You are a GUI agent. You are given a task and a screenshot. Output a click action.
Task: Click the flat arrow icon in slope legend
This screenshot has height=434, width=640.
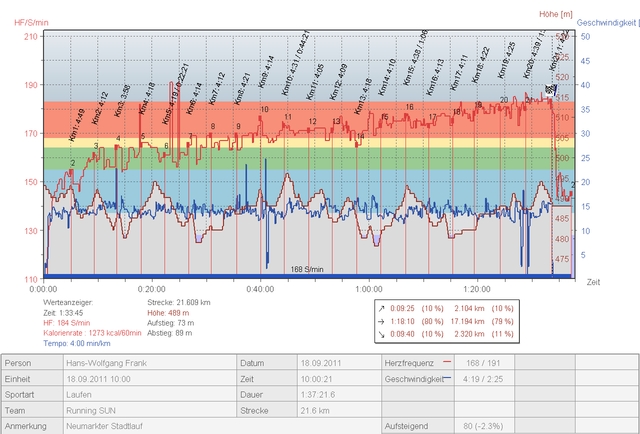(x=384, y=323)
